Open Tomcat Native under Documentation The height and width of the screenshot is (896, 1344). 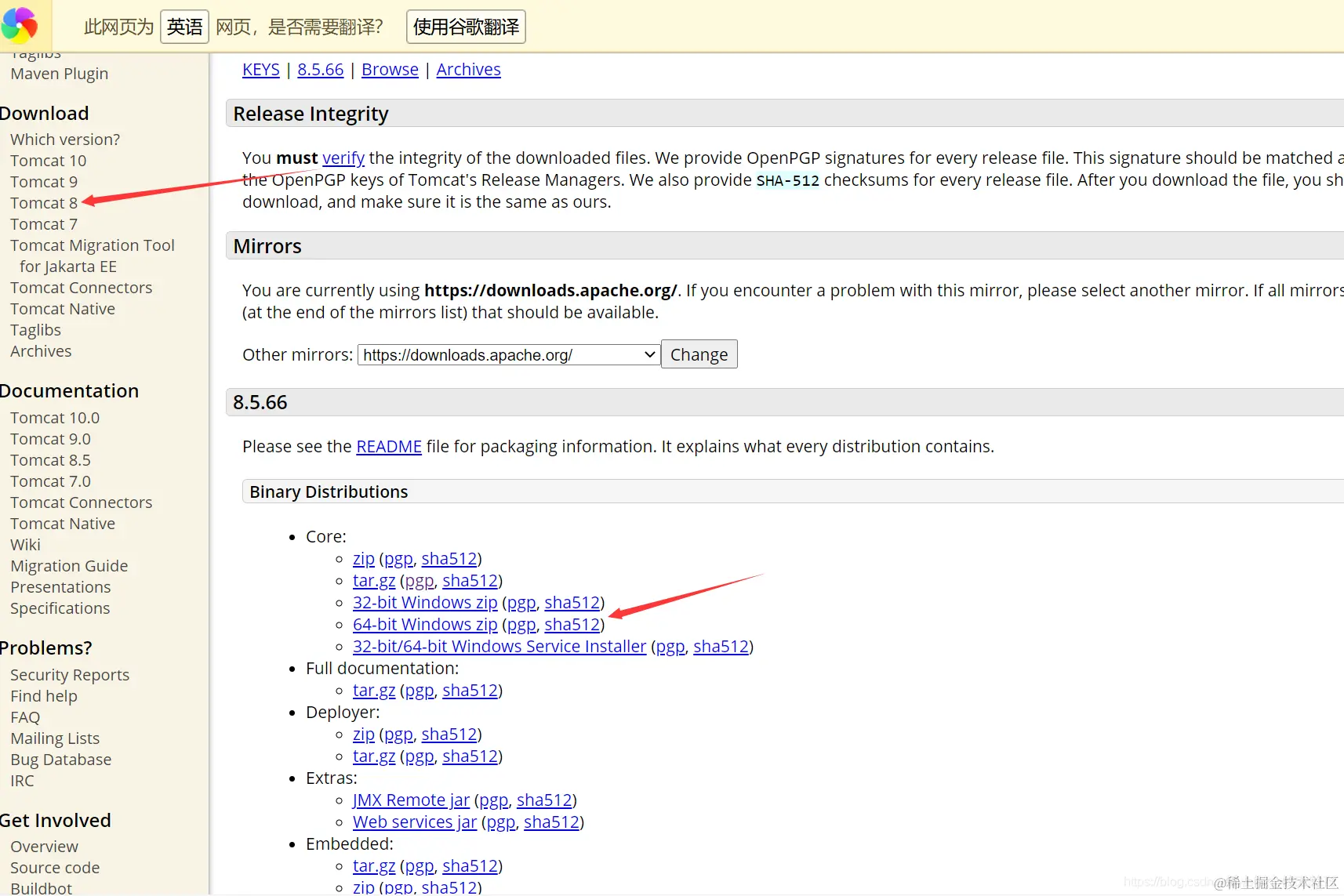click(63, 524)
